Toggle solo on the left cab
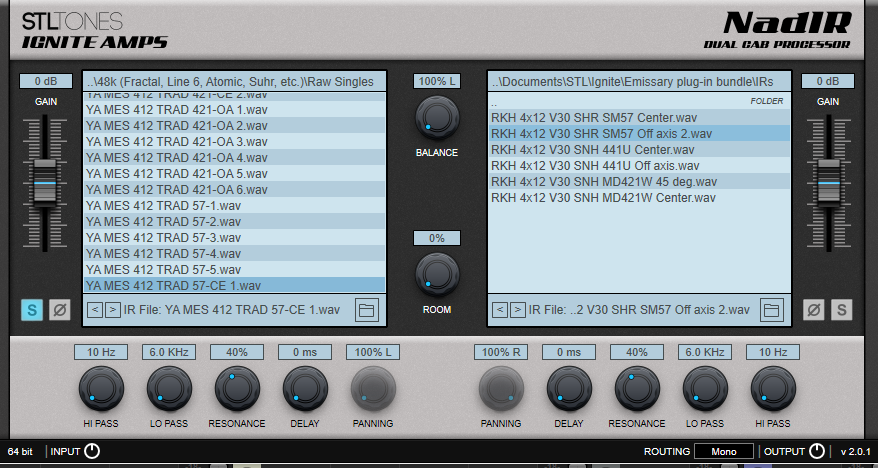 (32, 310)
